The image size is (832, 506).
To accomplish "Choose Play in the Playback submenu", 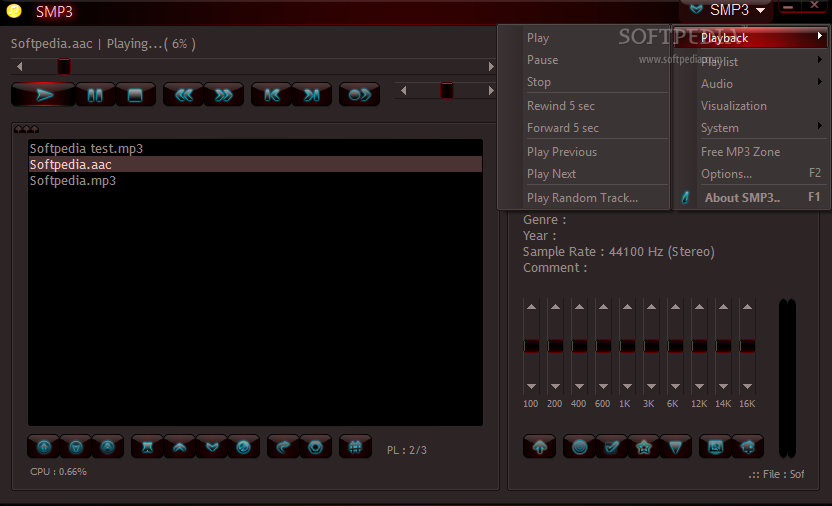I will tap(583, 38).
